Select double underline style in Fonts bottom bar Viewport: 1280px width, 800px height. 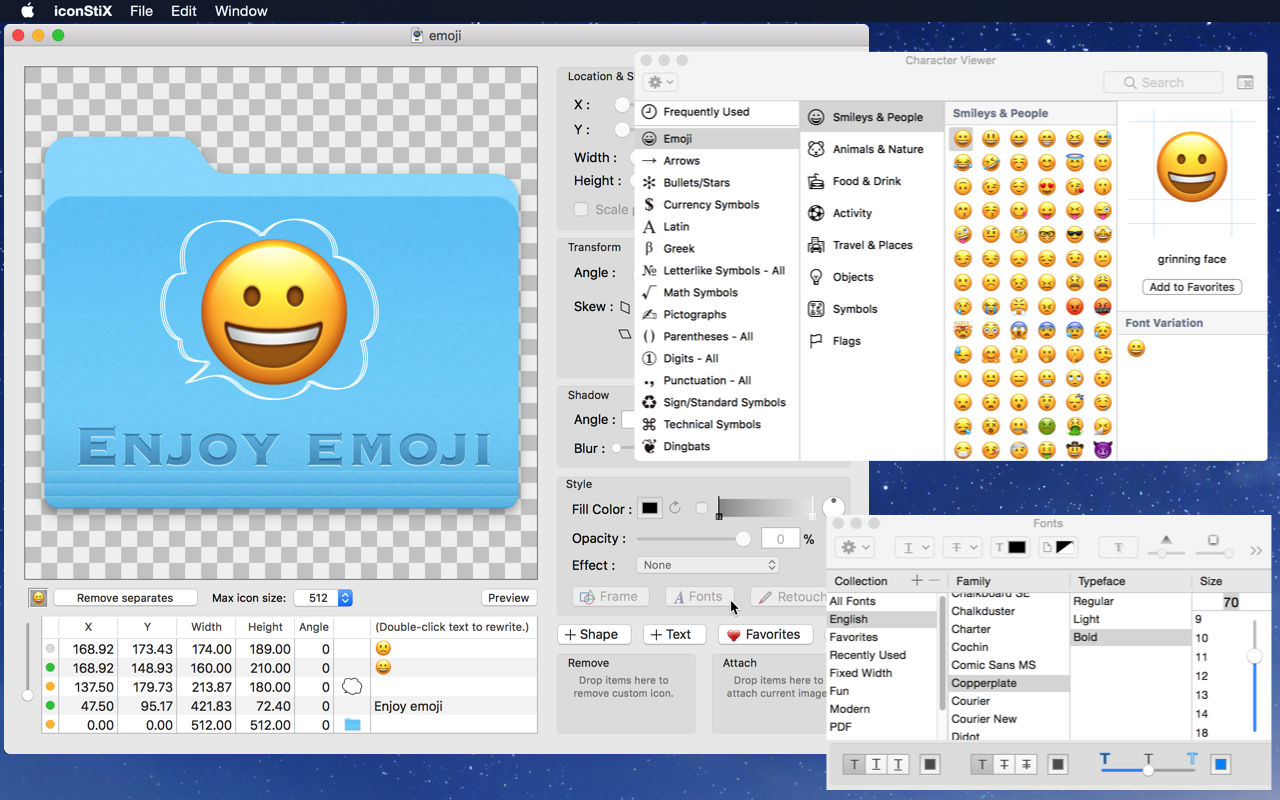pos(898,764)
